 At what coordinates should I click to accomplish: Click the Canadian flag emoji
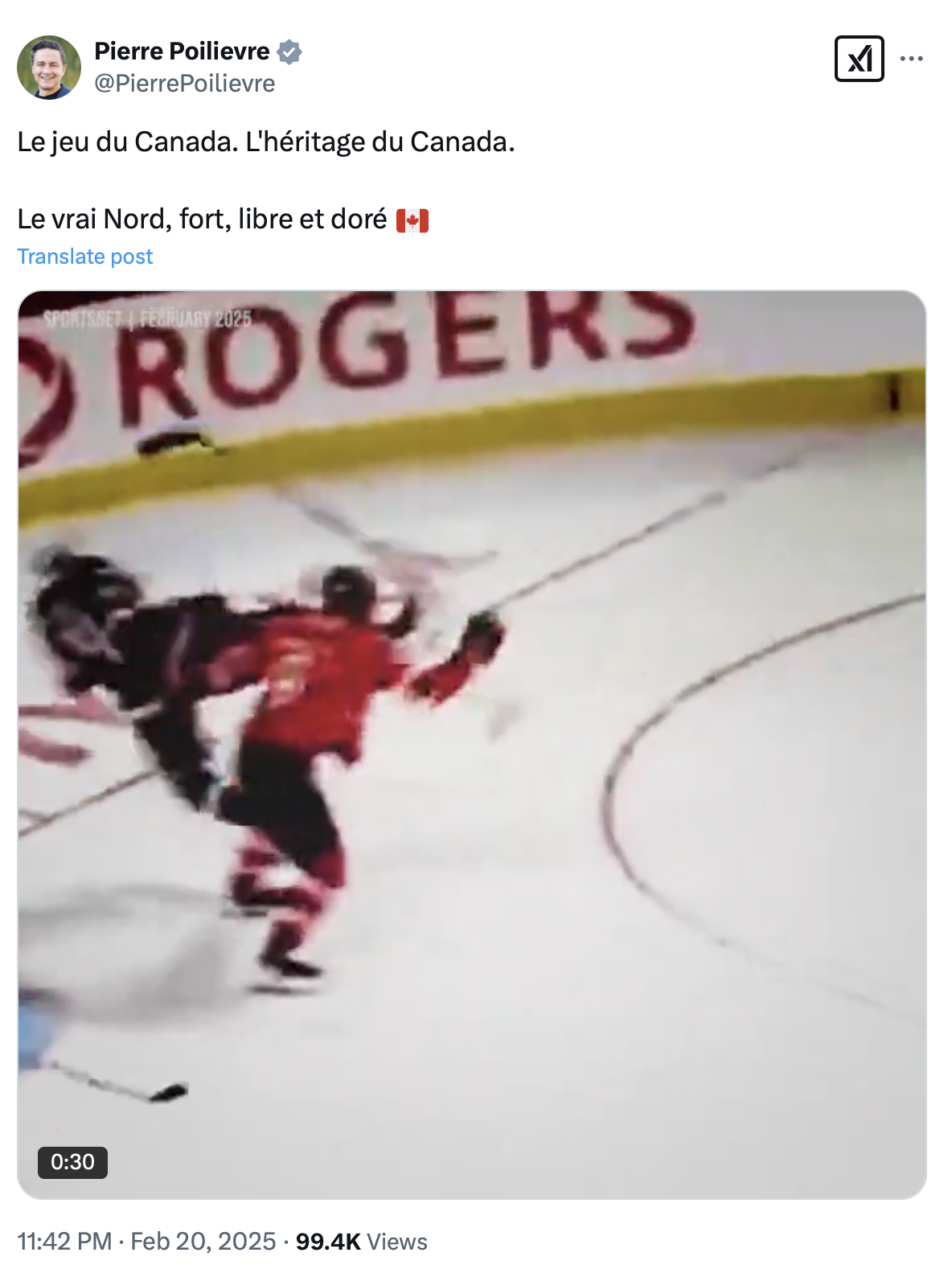(x=412, y=220)
